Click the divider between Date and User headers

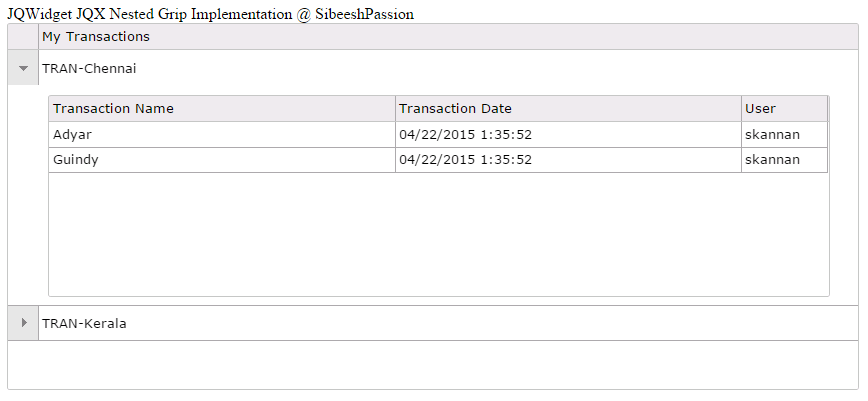741,109
